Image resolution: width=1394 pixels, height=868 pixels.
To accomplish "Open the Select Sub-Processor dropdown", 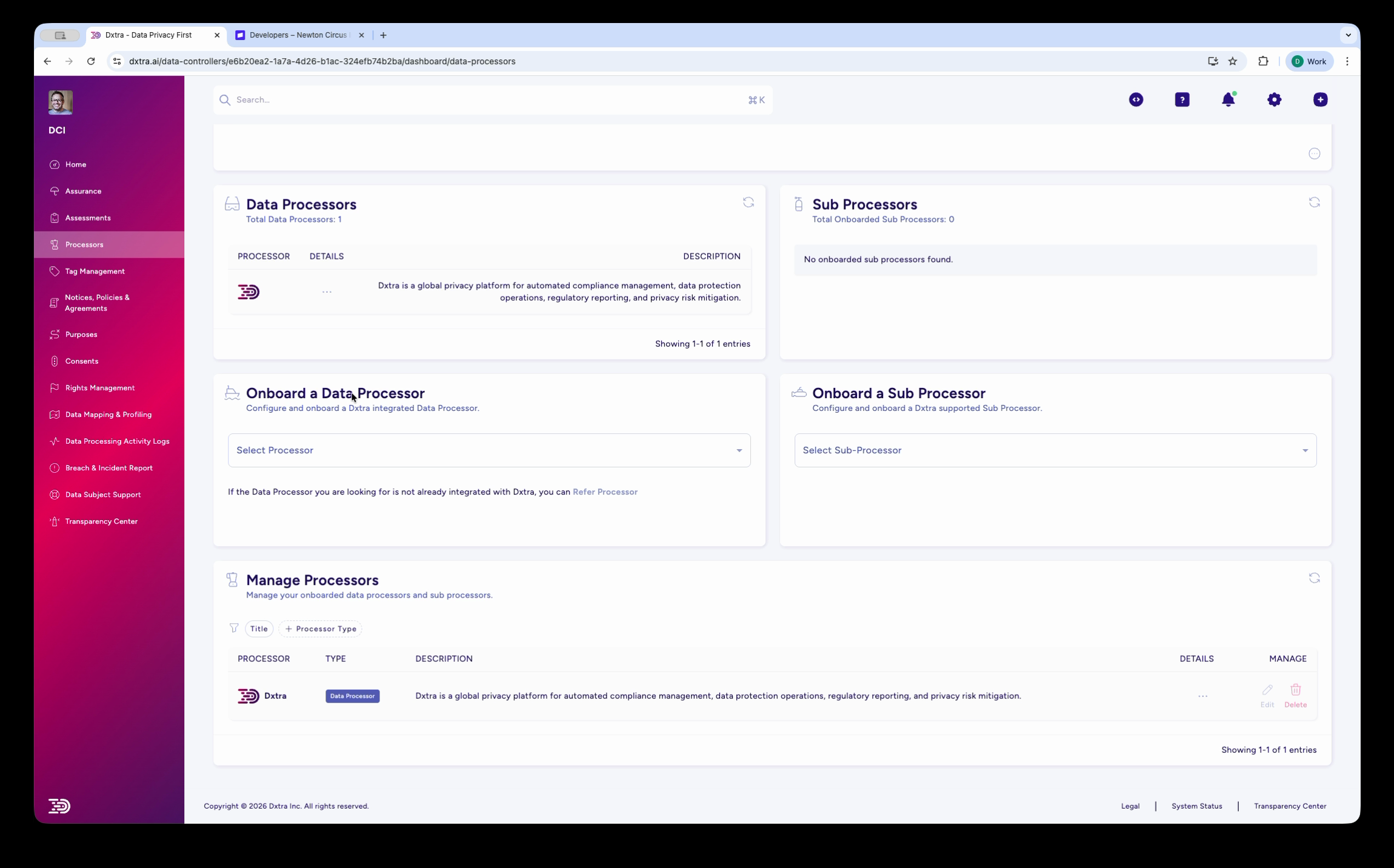I will (1055, 450).
